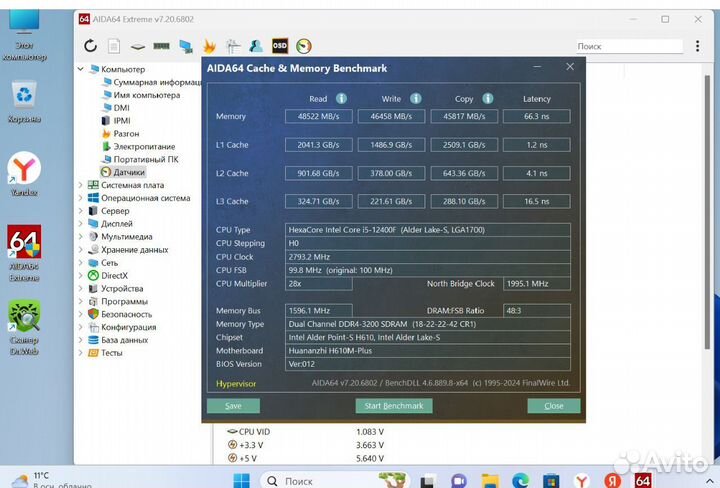Select the Конфигурация tree item
This screenshot has width=720, height=488.
tap(122, 327)
